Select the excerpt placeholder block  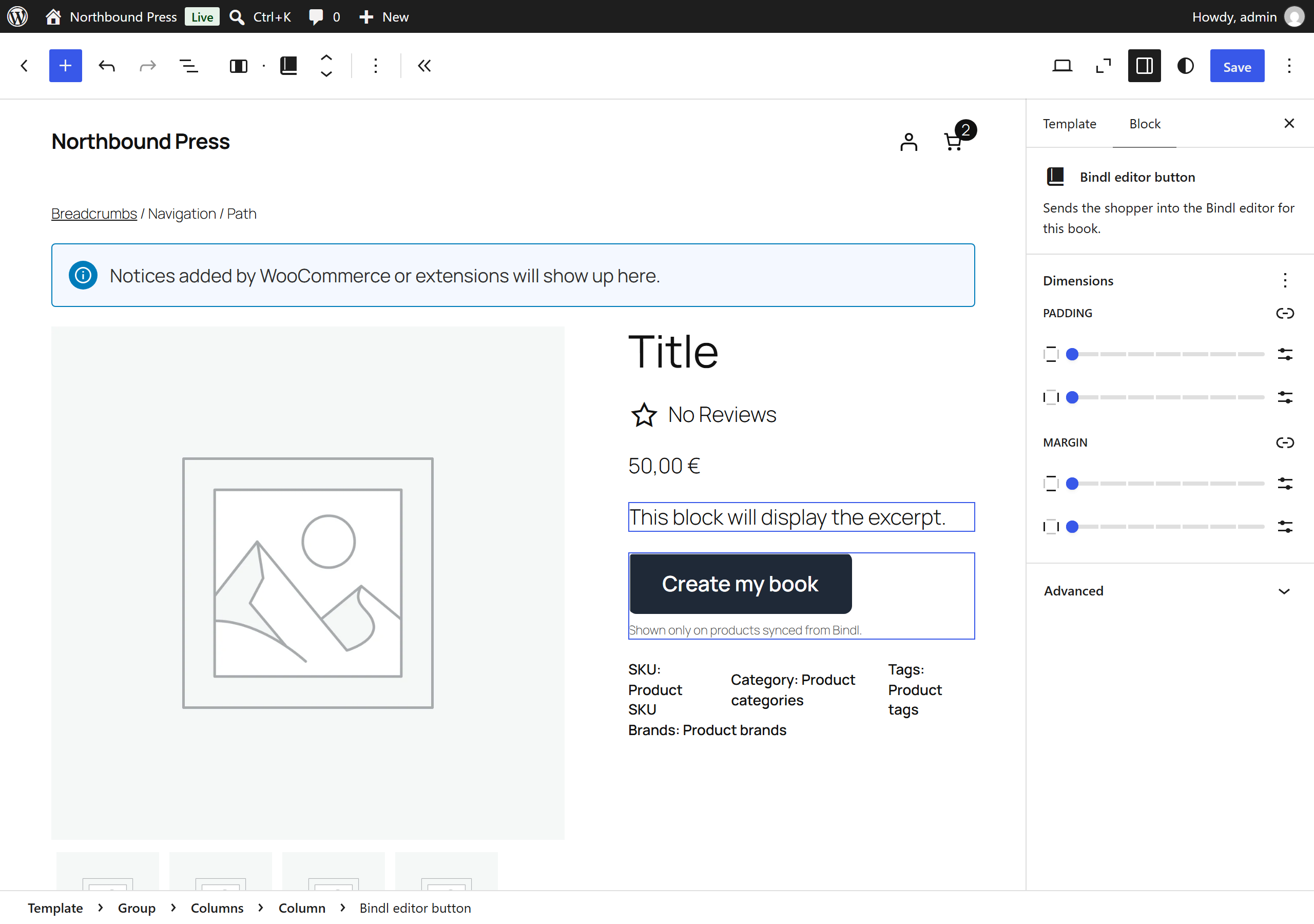(801, 517)
